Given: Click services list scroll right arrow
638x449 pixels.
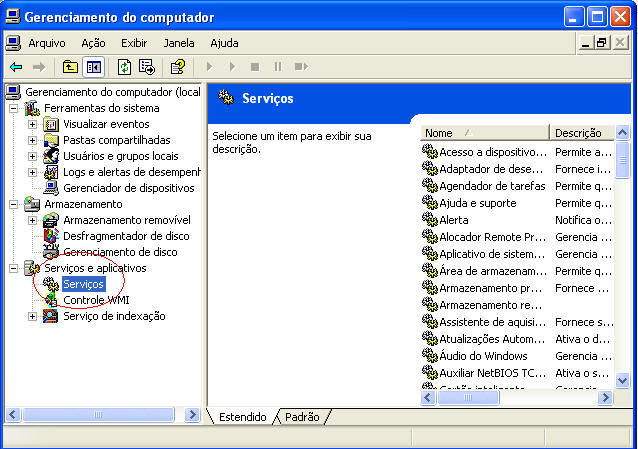Looking at the screenshot, I should click(x=605, y=397).
